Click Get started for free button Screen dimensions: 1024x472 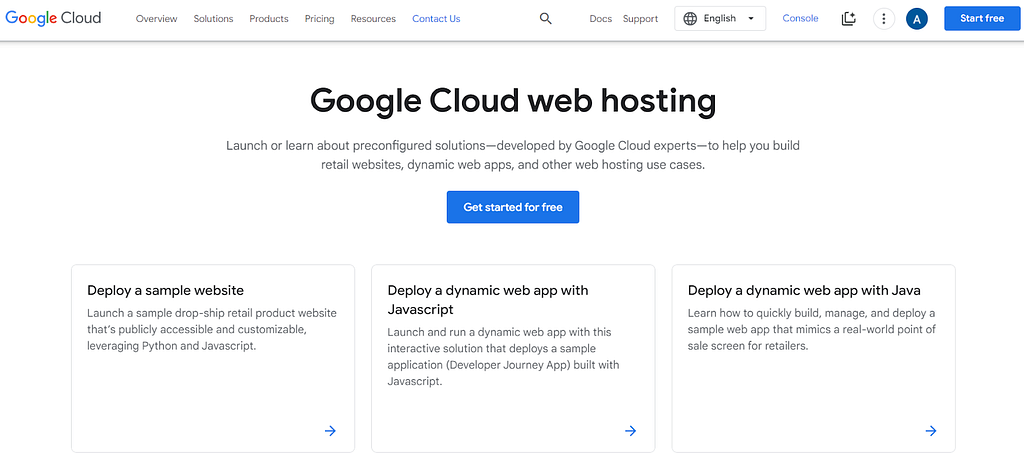click(x=513, y=207)
